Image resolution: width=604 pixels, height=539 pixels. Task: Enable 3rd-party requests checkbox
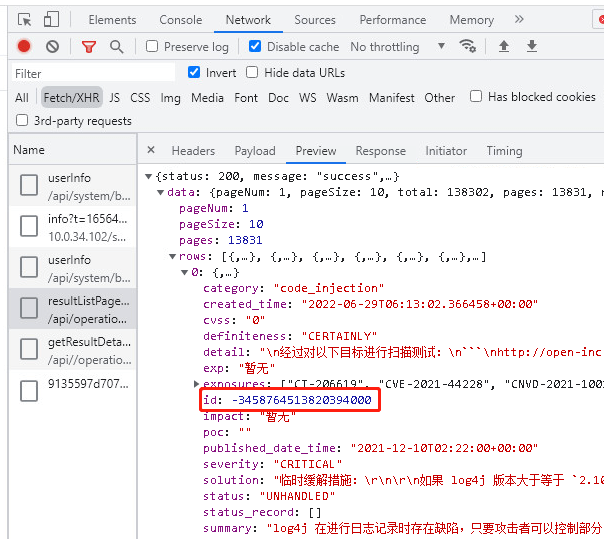point(22,120)
